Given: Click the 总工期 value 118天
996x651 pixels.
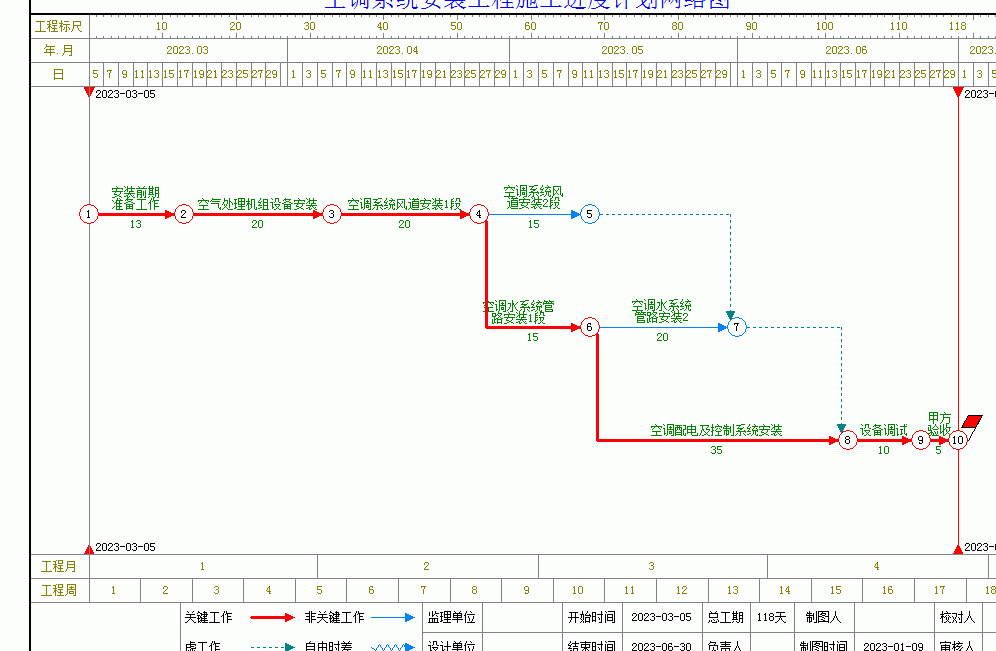Looking at the screenshot, I should pos(771,617).
